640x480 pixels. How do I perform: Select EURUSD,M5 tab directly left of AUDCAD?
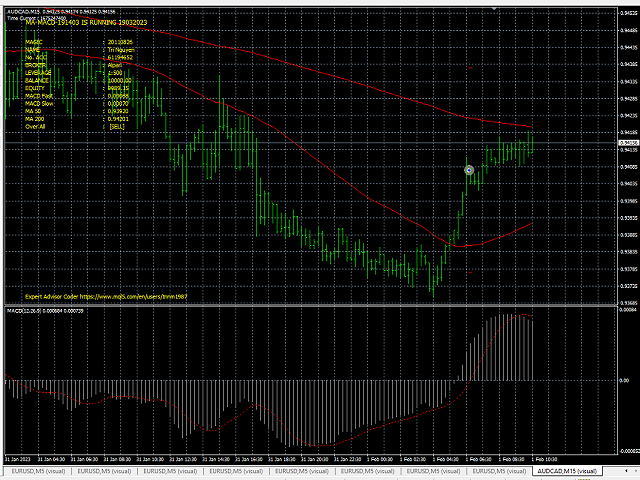click(x=497, y=470)
